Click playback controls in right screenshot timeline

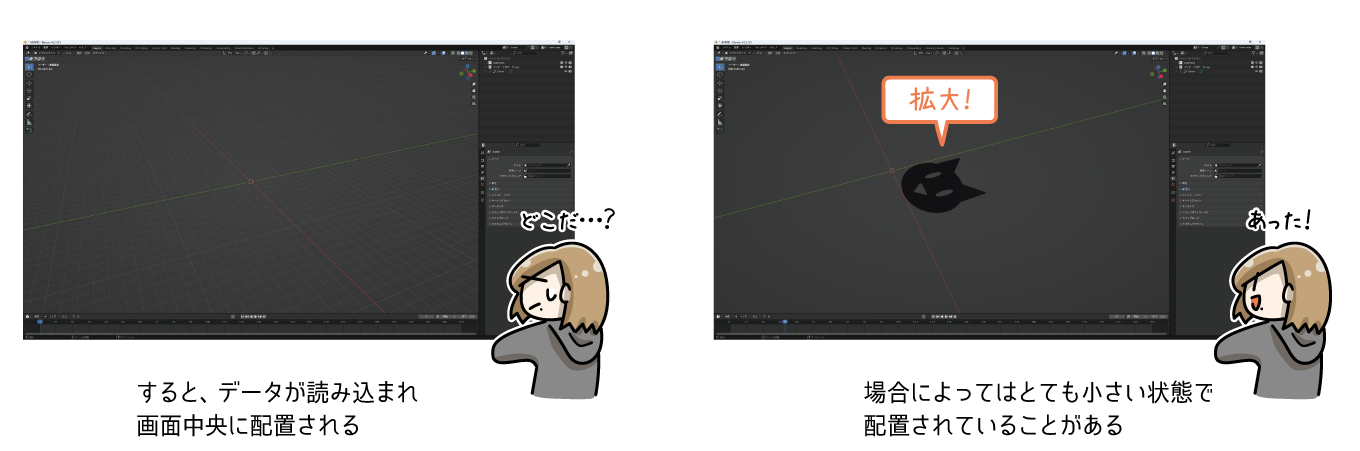click(944, 316)
